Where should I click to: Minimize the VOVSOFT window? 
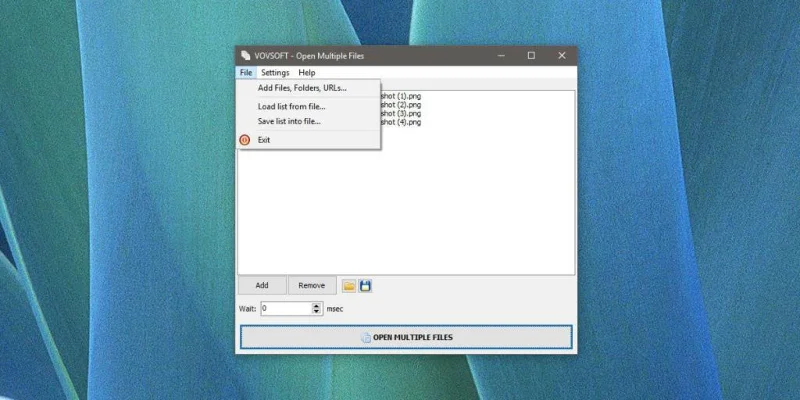(x=502, y=56)
